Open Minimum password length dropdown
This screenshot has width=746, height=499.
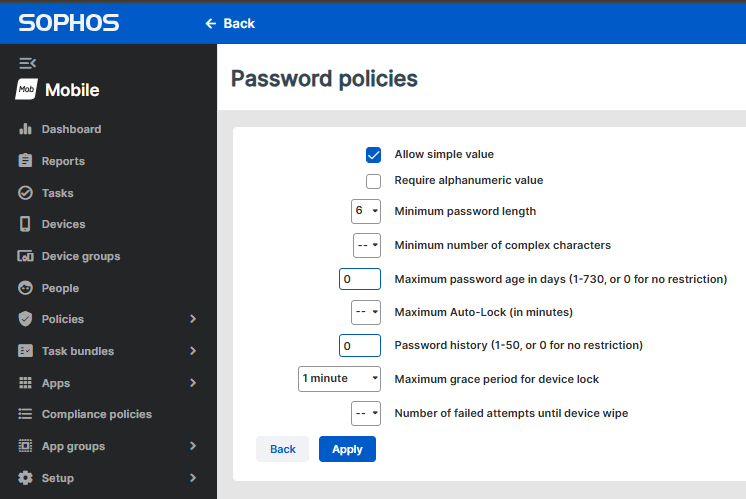click(x=366, y=211)
